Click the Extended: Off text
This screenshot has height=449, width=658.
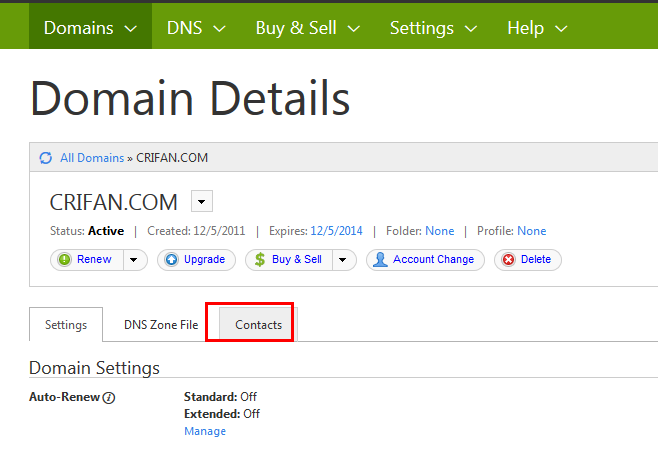(x=222, y=414)
